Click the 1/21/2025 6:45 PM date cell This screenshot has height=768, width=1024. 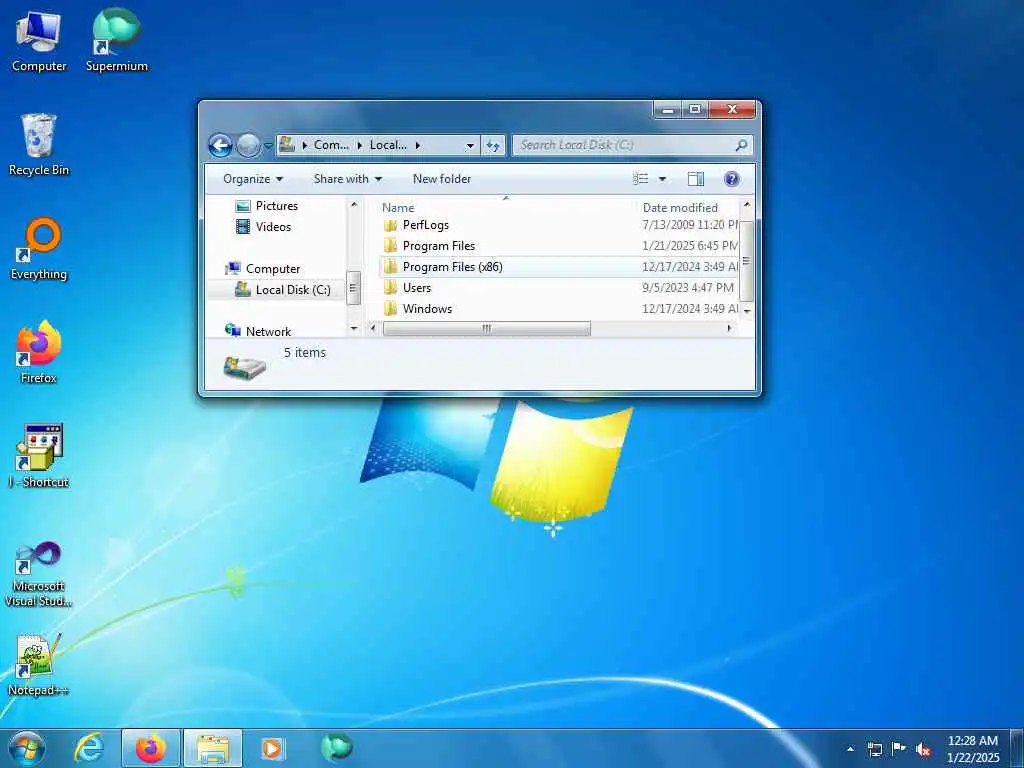[690, 246]
